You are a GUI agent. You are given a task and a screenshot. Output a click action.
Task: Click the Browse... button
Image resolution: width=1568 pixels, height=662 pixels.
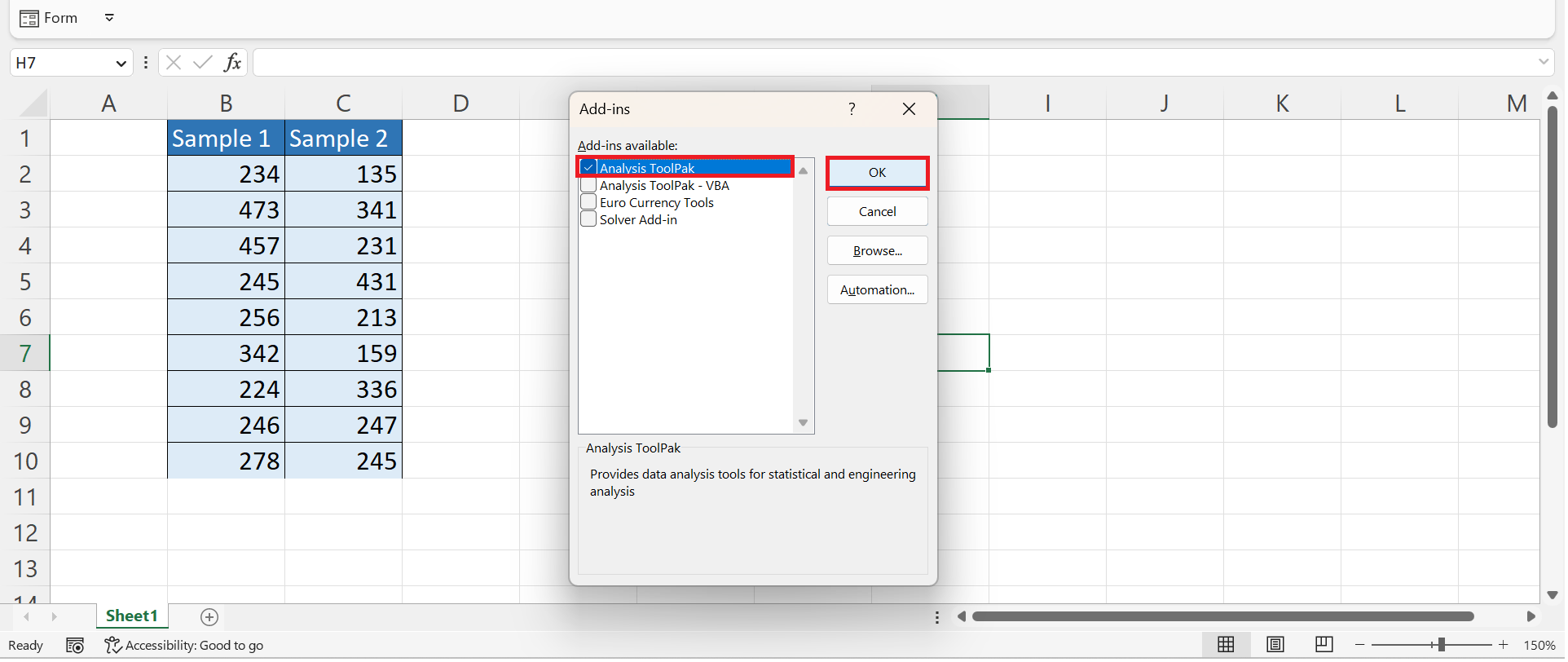[877, 251]
